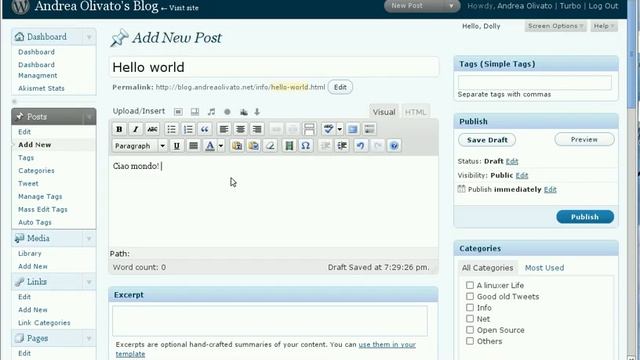The width and height of the screenshot is (640, 360).
Task: Apply strikethrough (ABC) formatting
Action: click(152, 129)
